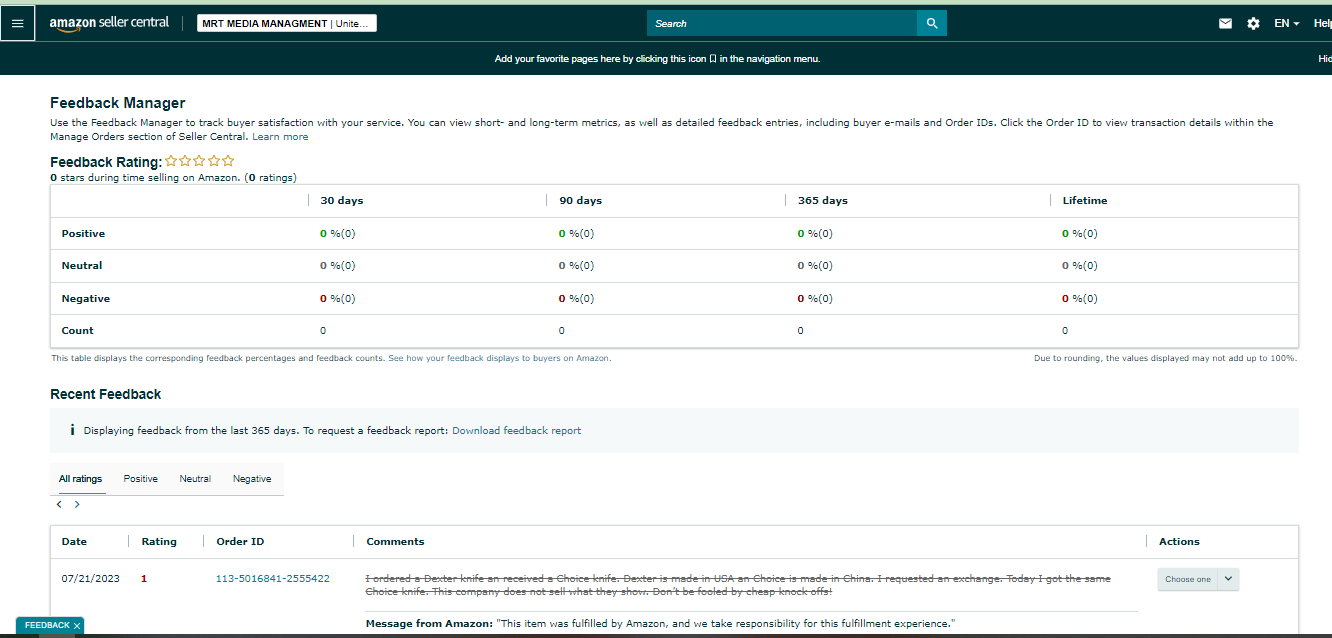Open the settings gear icon
The image size is (1332, 638).
coord(1253,23)
